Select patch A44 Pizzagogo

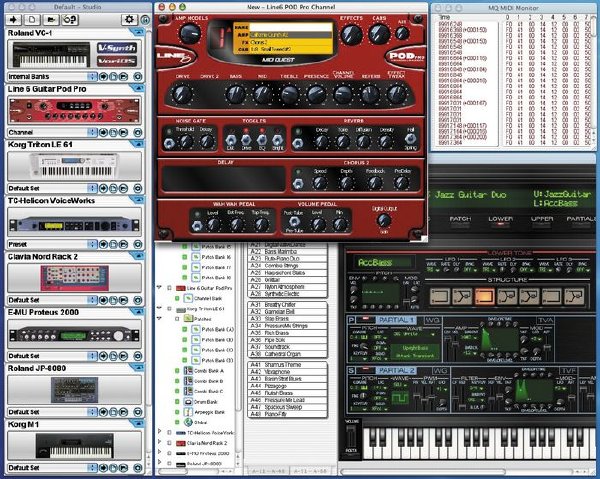288,386
